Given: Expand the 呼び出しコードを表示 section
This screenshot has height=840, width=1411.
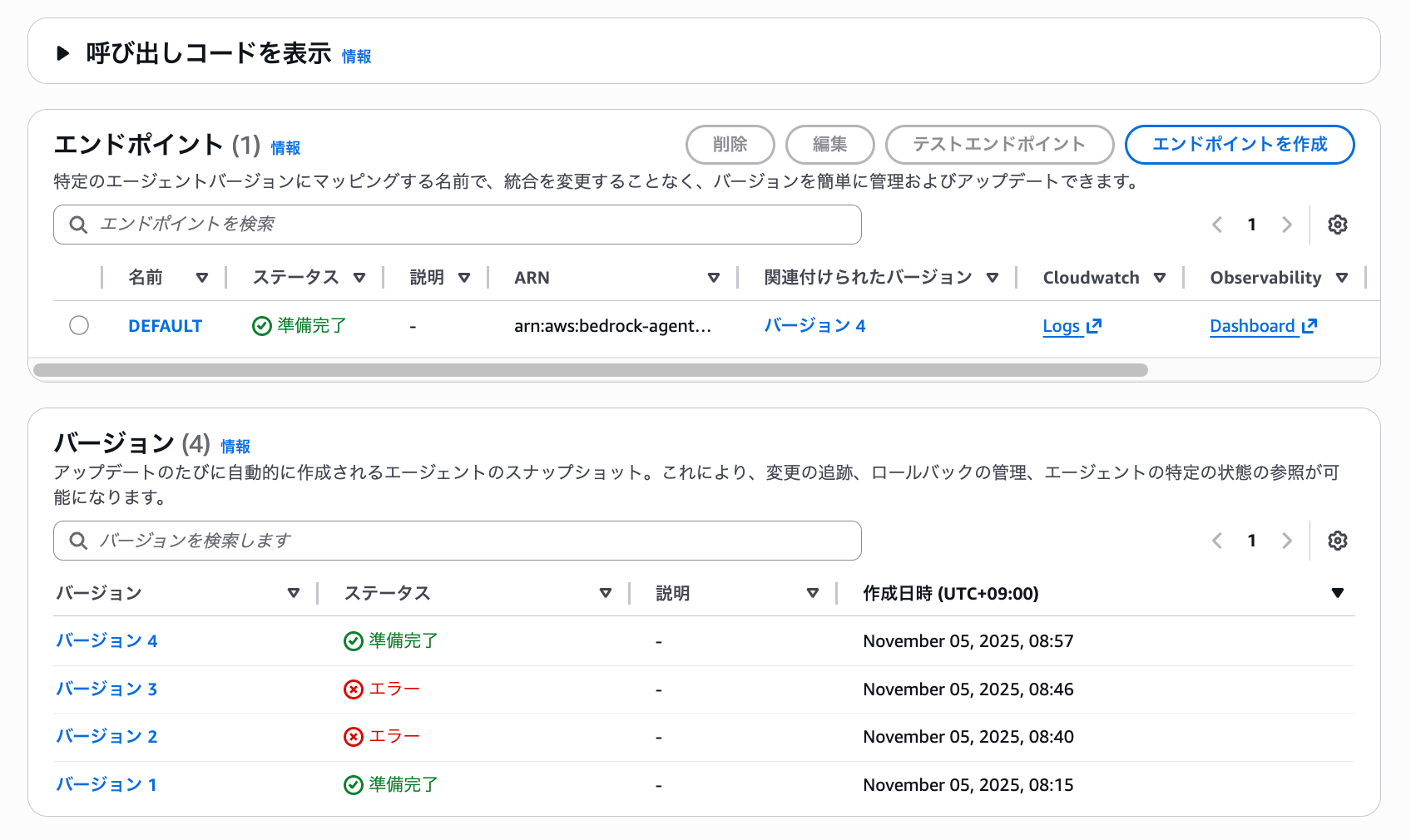Looking at the screenshot, I should point(63,54).
